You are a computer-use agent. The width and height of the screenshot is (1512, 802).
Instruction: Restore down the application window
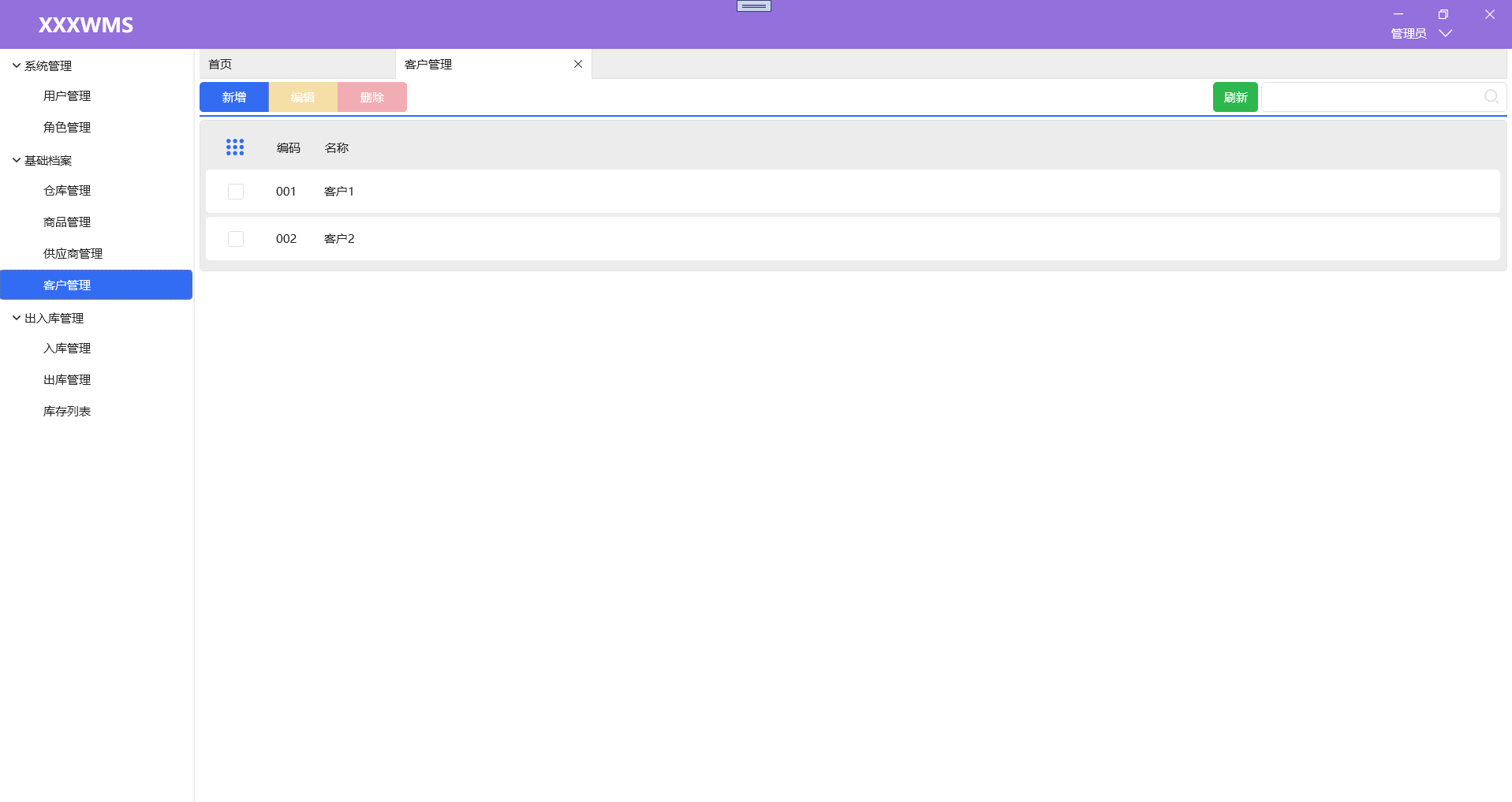pyautogui.click(x=1443, y=14)
